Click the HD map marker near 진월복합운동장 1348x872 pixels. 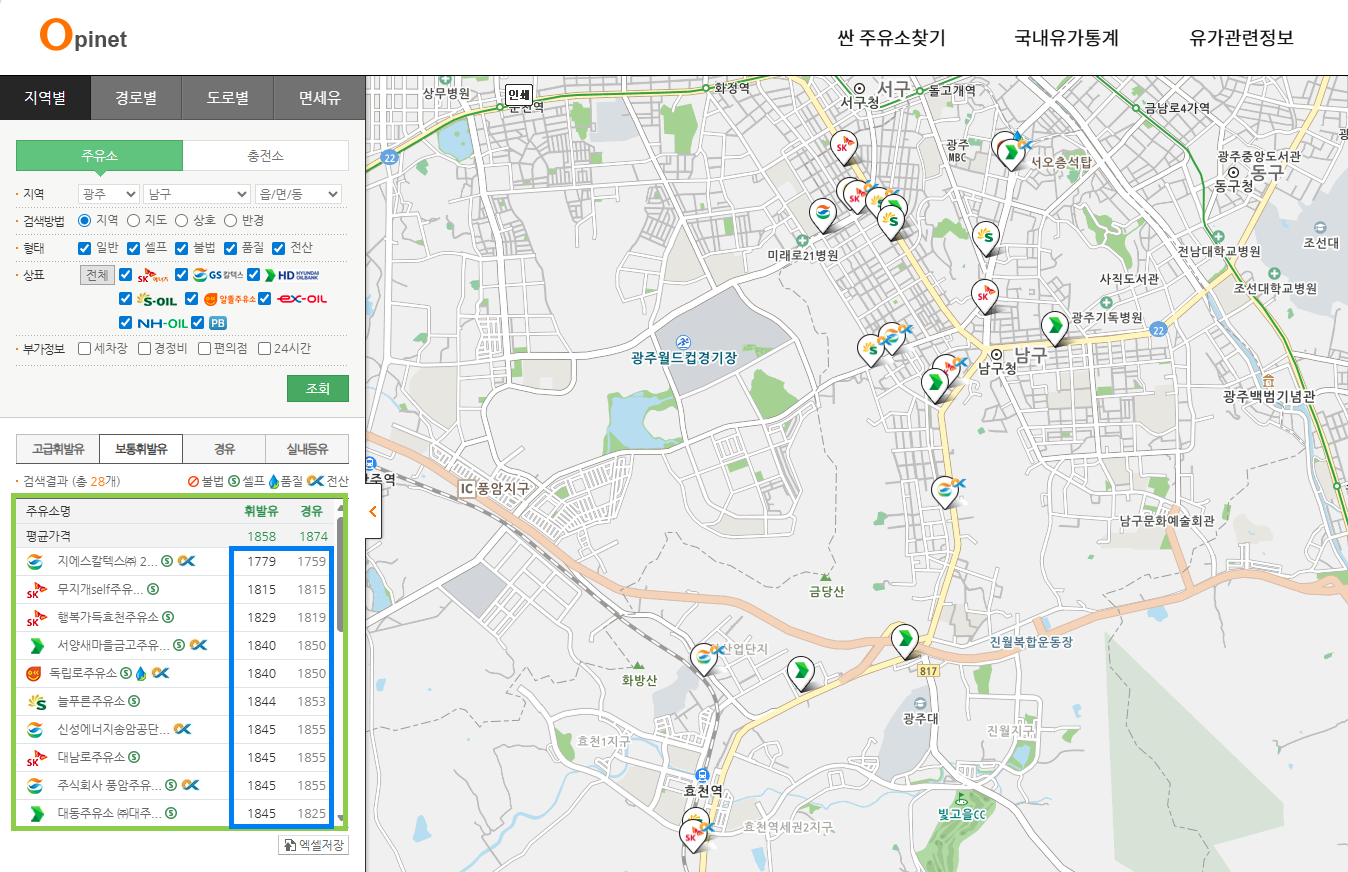[905, 640]
